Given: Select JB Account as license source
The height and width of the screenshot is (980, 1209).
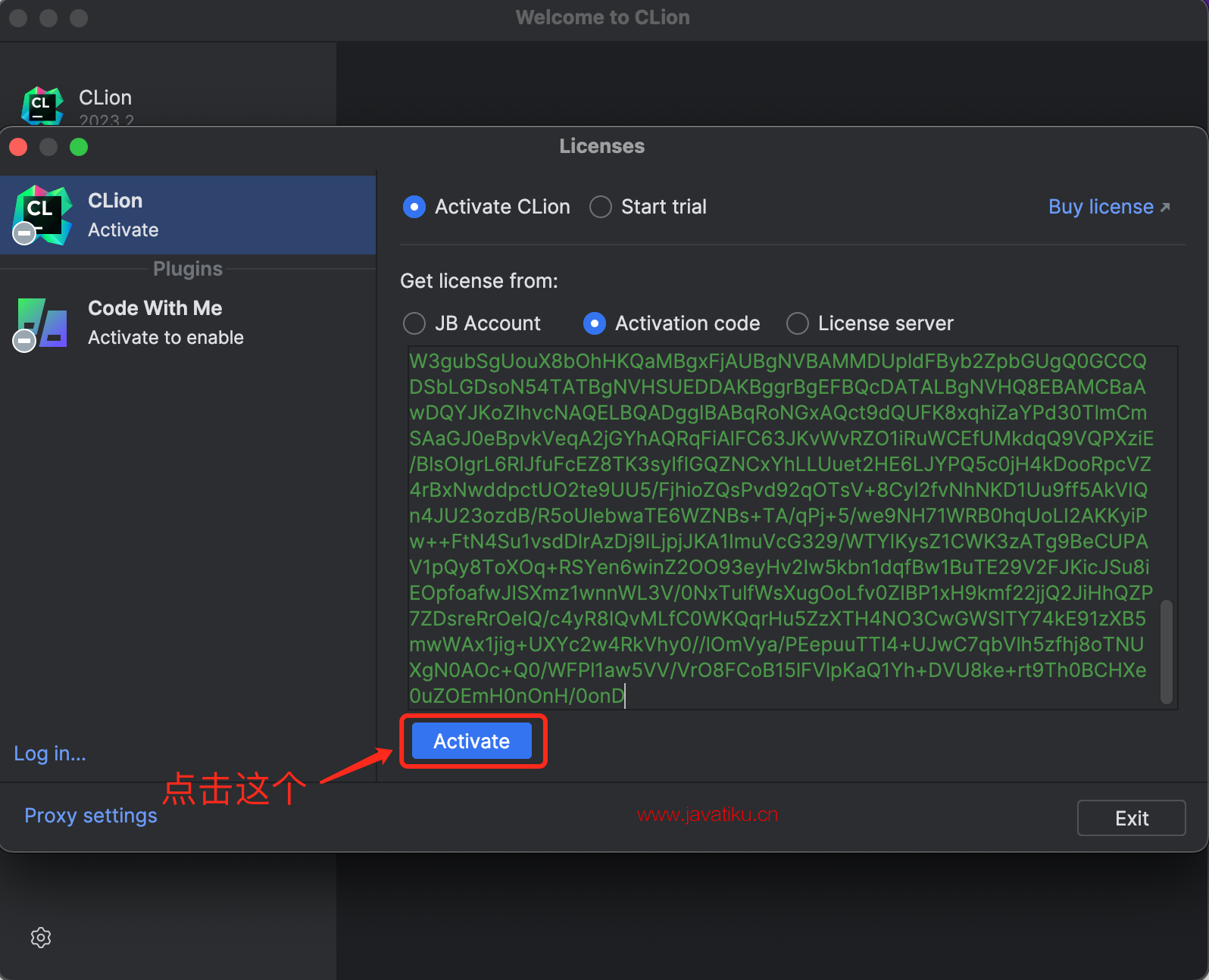Looking at the screenshot, I should 414,323.
